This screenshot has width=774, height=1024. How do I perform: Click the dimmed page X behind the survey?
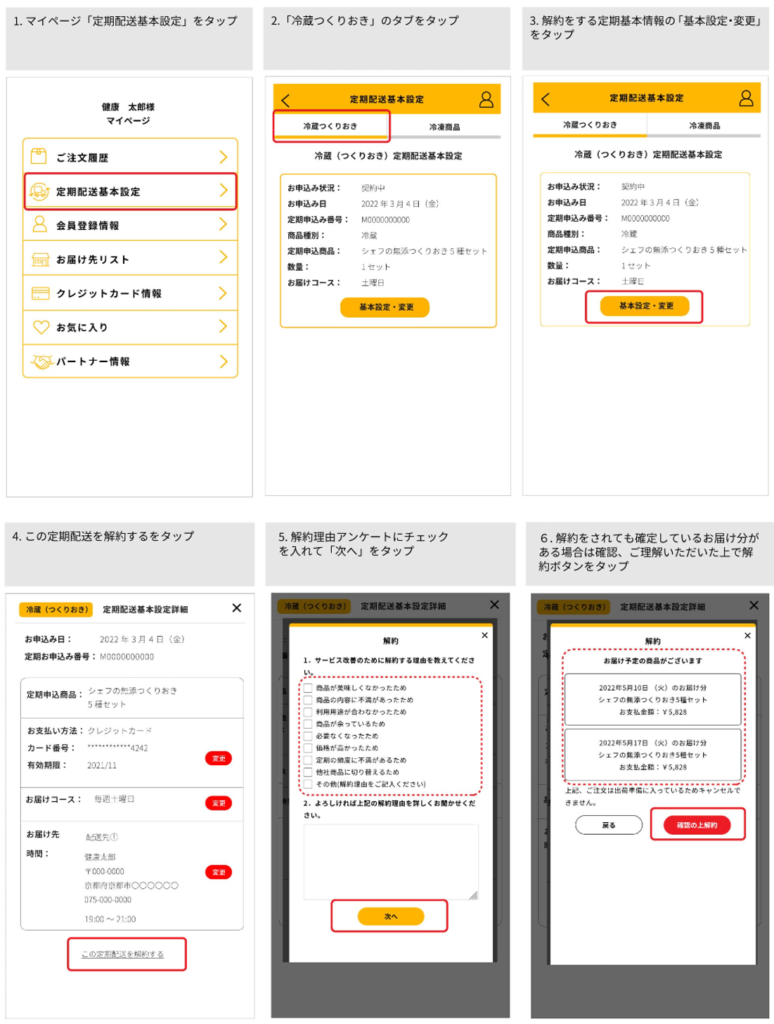coord(494,605)
